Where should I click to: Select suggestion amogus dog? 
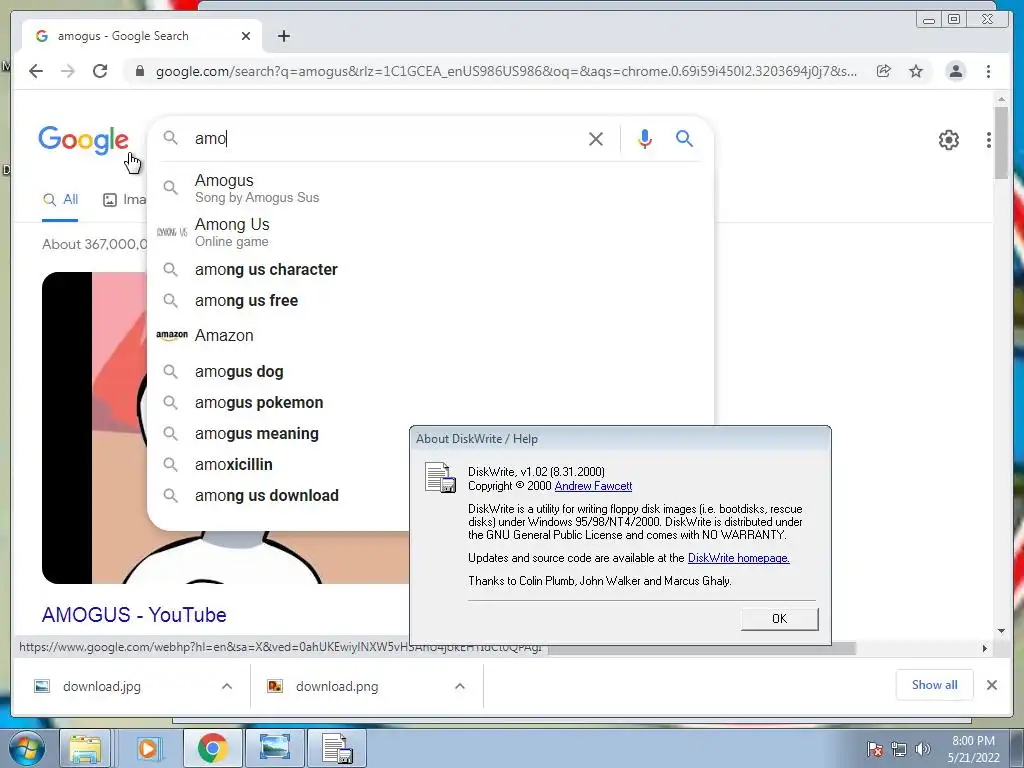coord(431,372)
